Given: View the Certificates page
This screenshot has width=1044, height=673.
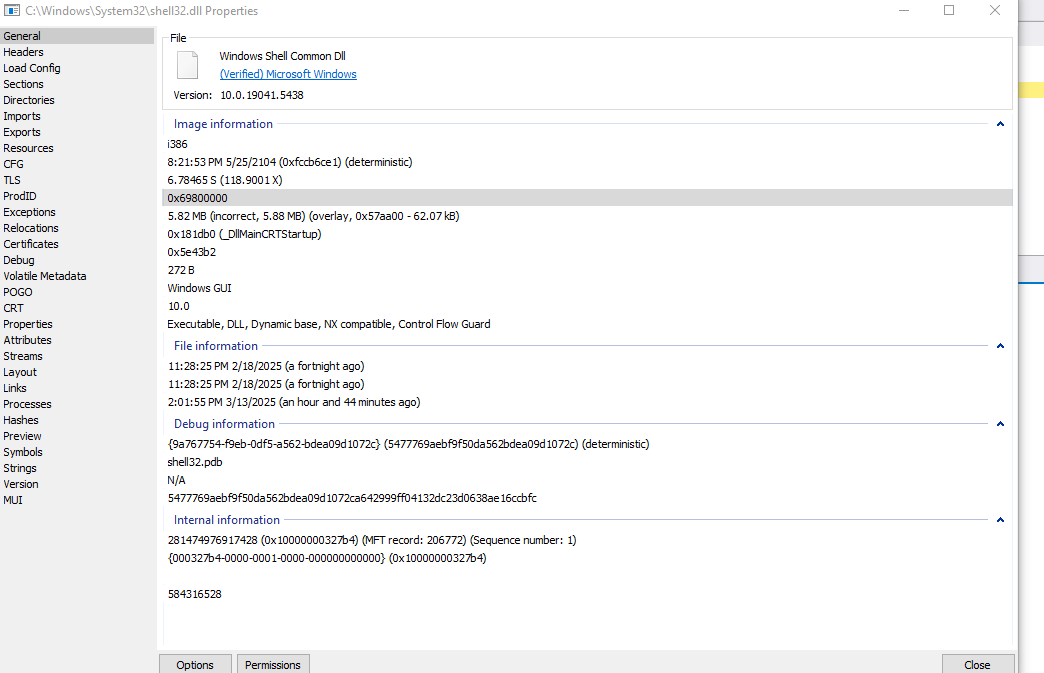Looking at the screenshot, I should (77, 244).
